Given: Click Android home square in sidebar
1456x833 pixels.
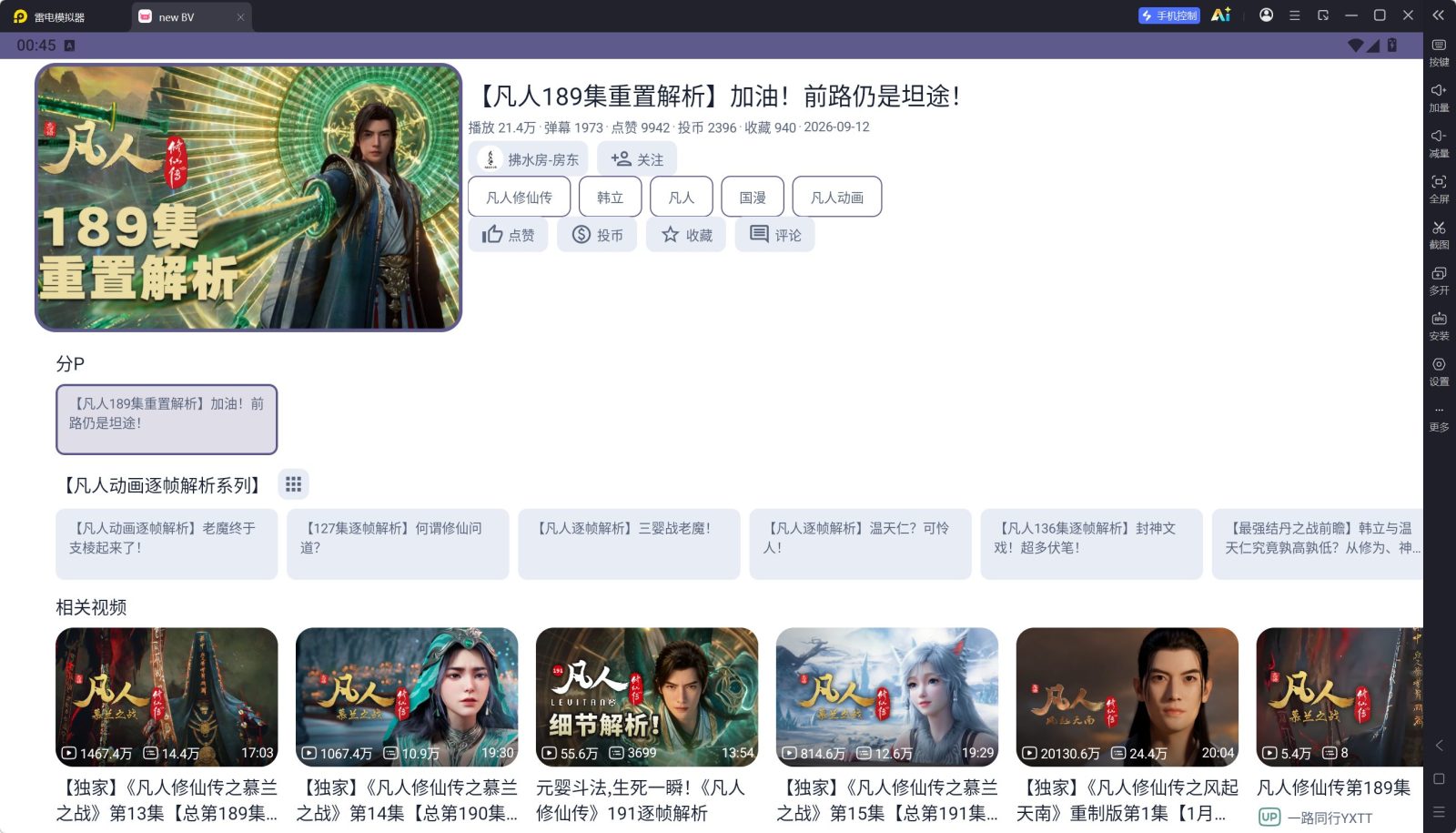Looking at the screenshot, I should pyautogui.click(x=1439, y=779).
